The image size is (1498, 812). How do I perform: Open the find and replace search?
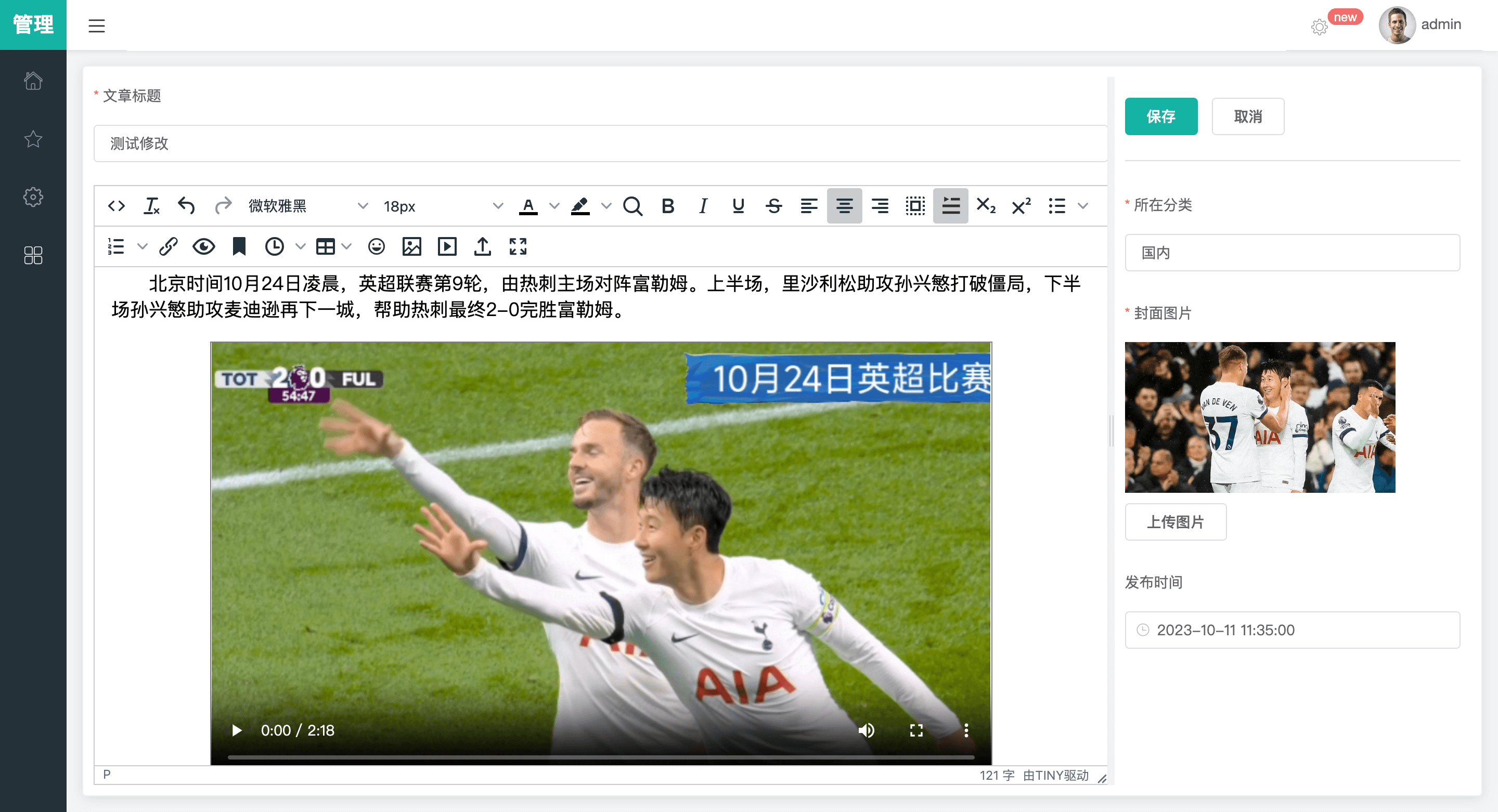pyautogui.click(x=632, y=206)
